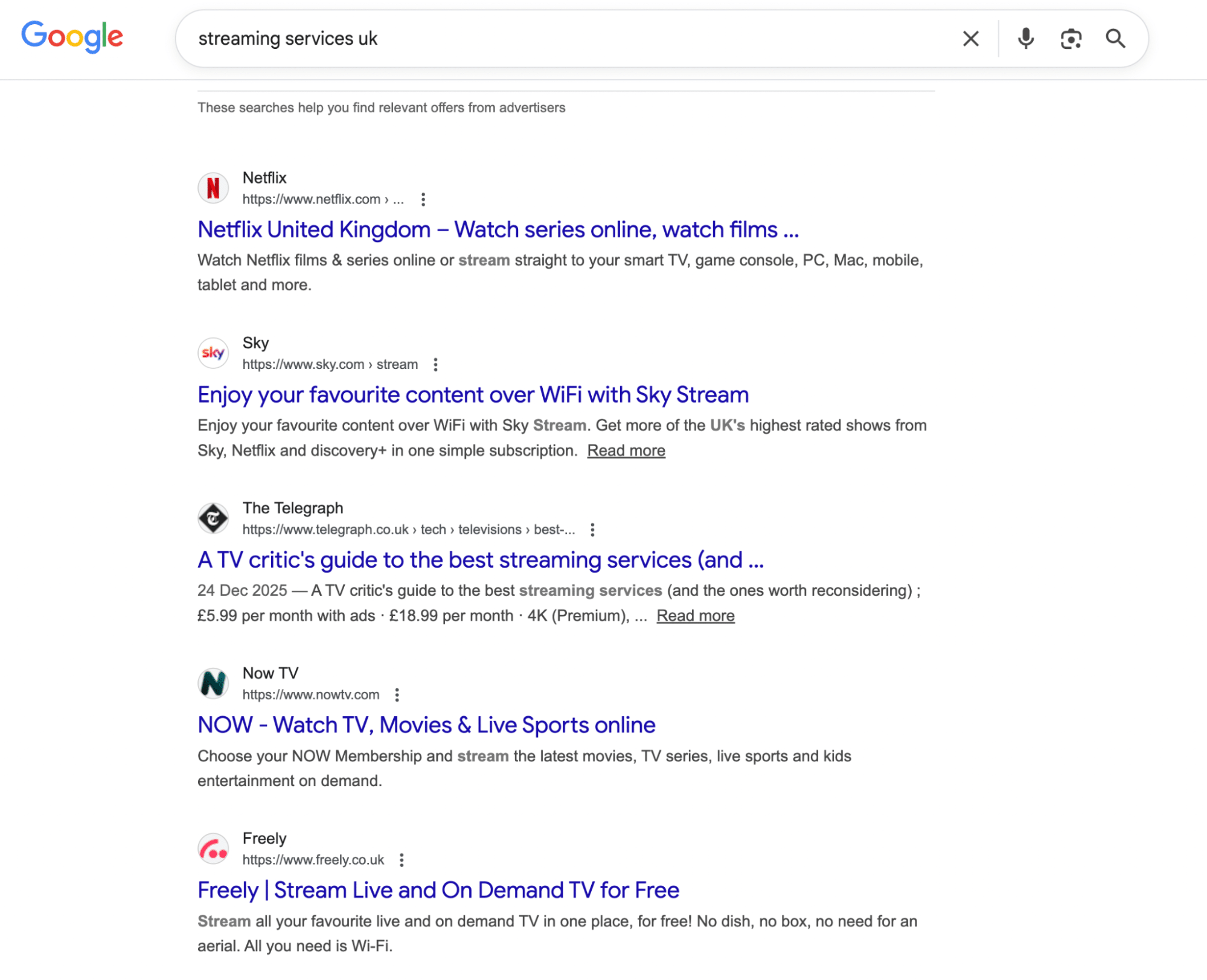The height and width of the screenshot is (980, 1207).
Task: Open more options for the Netflix result
Action: [423, 199]
